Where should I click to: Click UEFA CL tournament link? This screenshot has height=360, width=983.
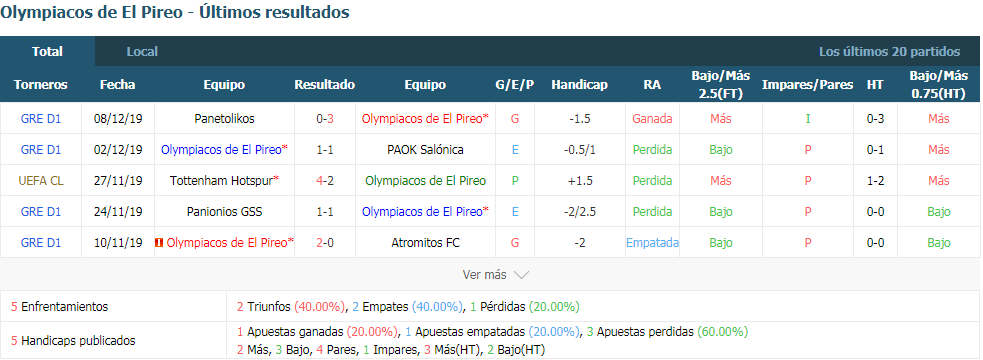click(x=41, y=181)
